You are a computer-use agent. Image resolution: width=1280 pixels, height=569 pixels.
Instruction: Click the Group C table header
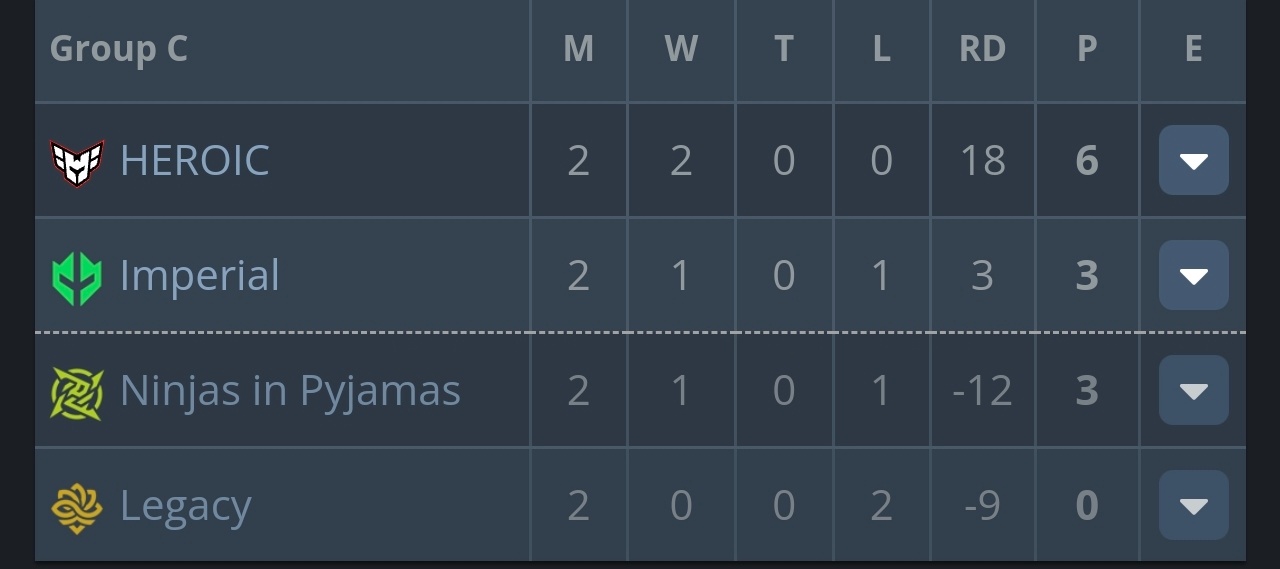(x=119, y=48)
